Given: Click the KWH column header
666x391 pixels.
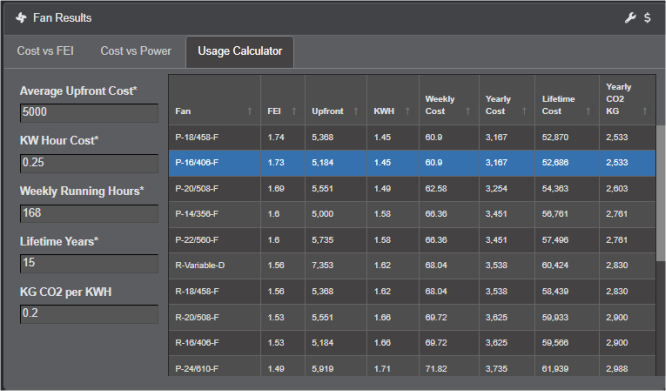Looking at the screenshot, I should pyautogui.click(x=393, y=100).
